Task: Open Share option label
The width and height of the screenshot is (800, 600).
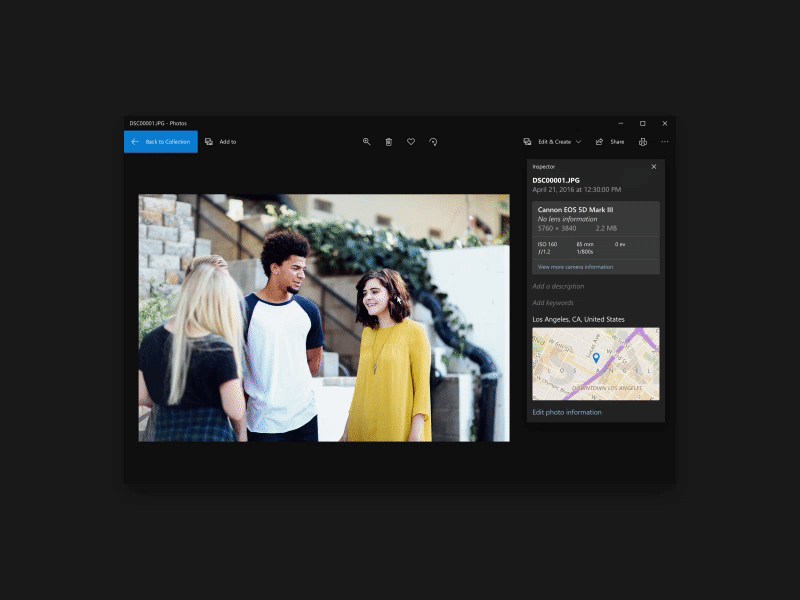Action: (x=617, y=142)
